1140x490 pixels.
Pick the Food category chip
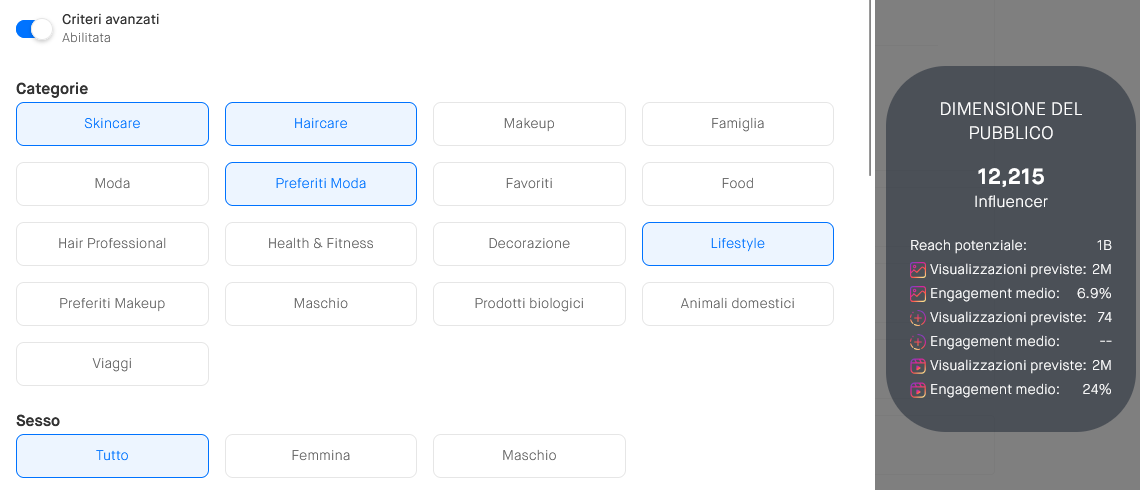pos(738,184)
